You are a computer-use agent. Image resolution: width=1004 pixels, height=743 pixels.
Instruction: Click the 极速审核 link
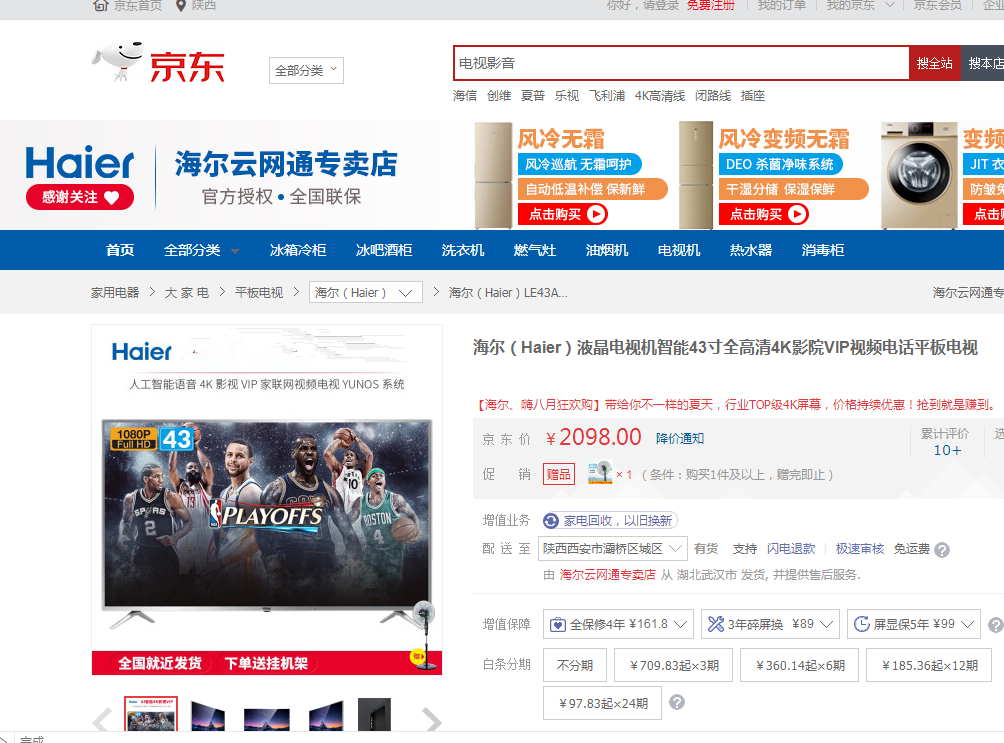860,549
